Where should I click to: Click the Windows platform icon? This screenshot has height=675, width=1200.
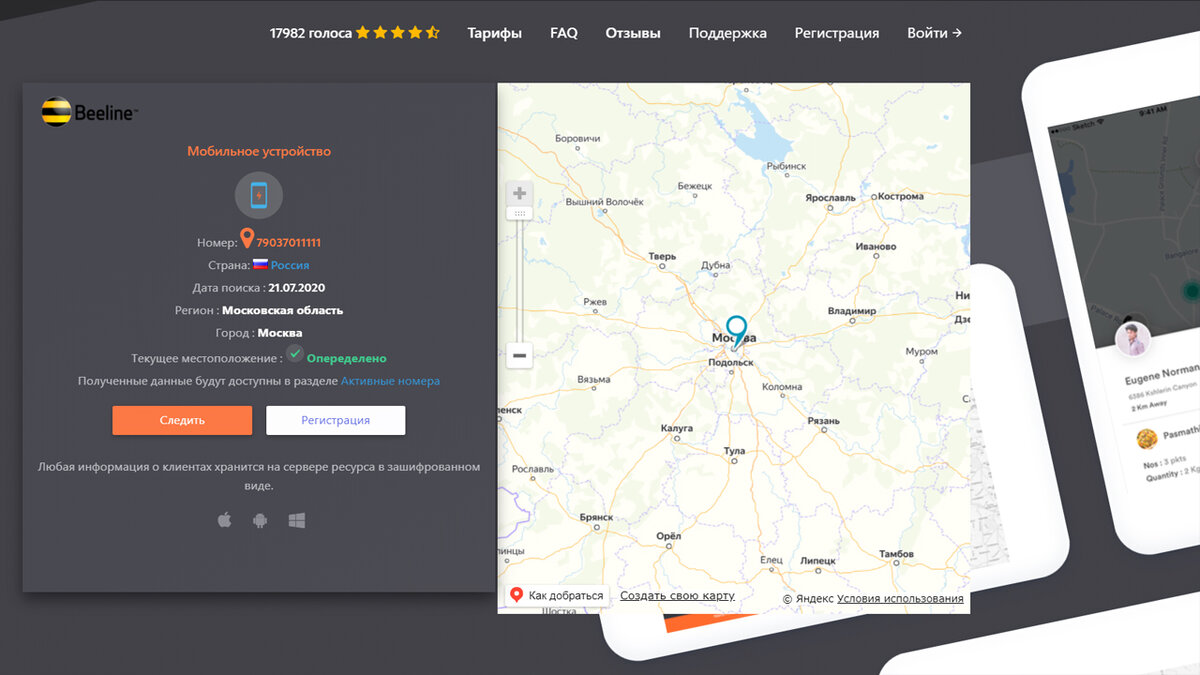pyautogui.click(x=296, y=520)
